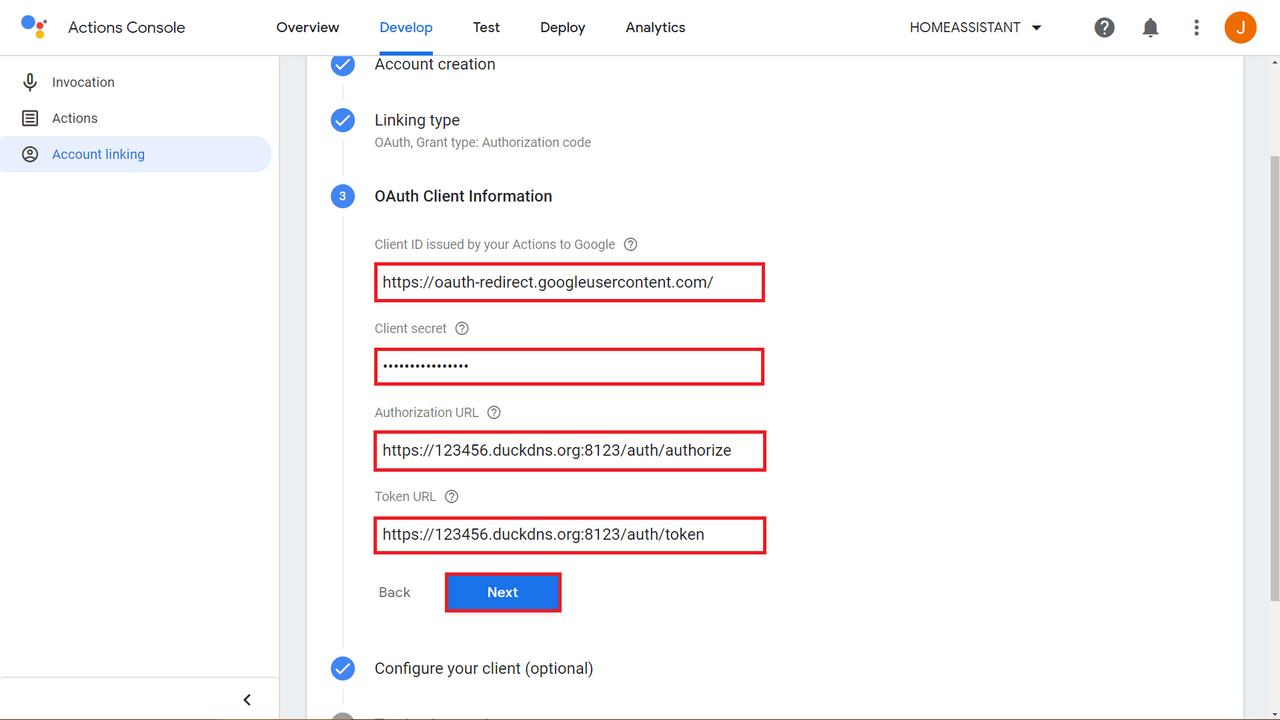Image resolution: width=1280 pixels, height=720 pixels.
Task: Click the Token URL help icon
Action: pos(451,496)
